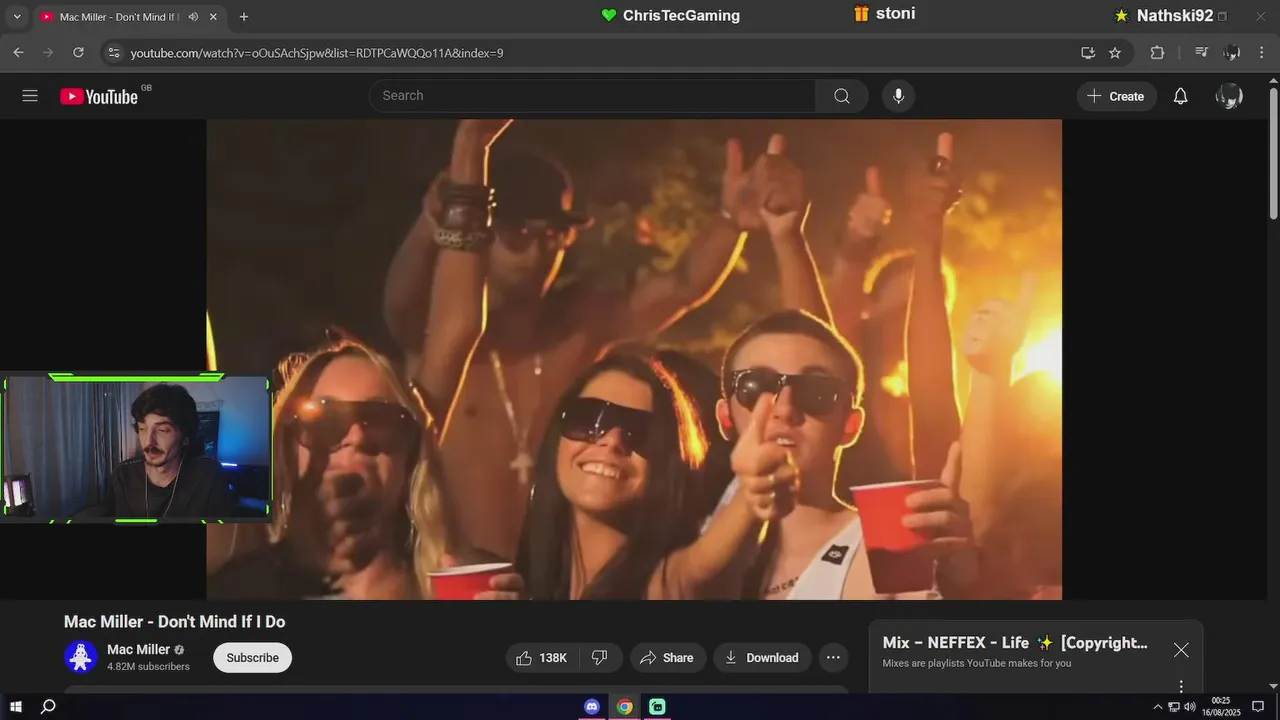Open Windows taskbar search

point(48,707)
